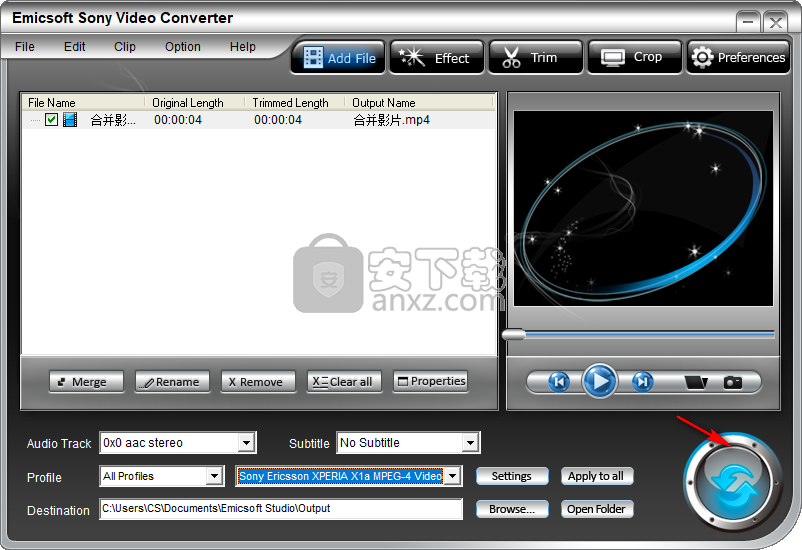Viewport: 802px width, 550px height.
Task: Open the Clip menu
Action: pos(125,47)
